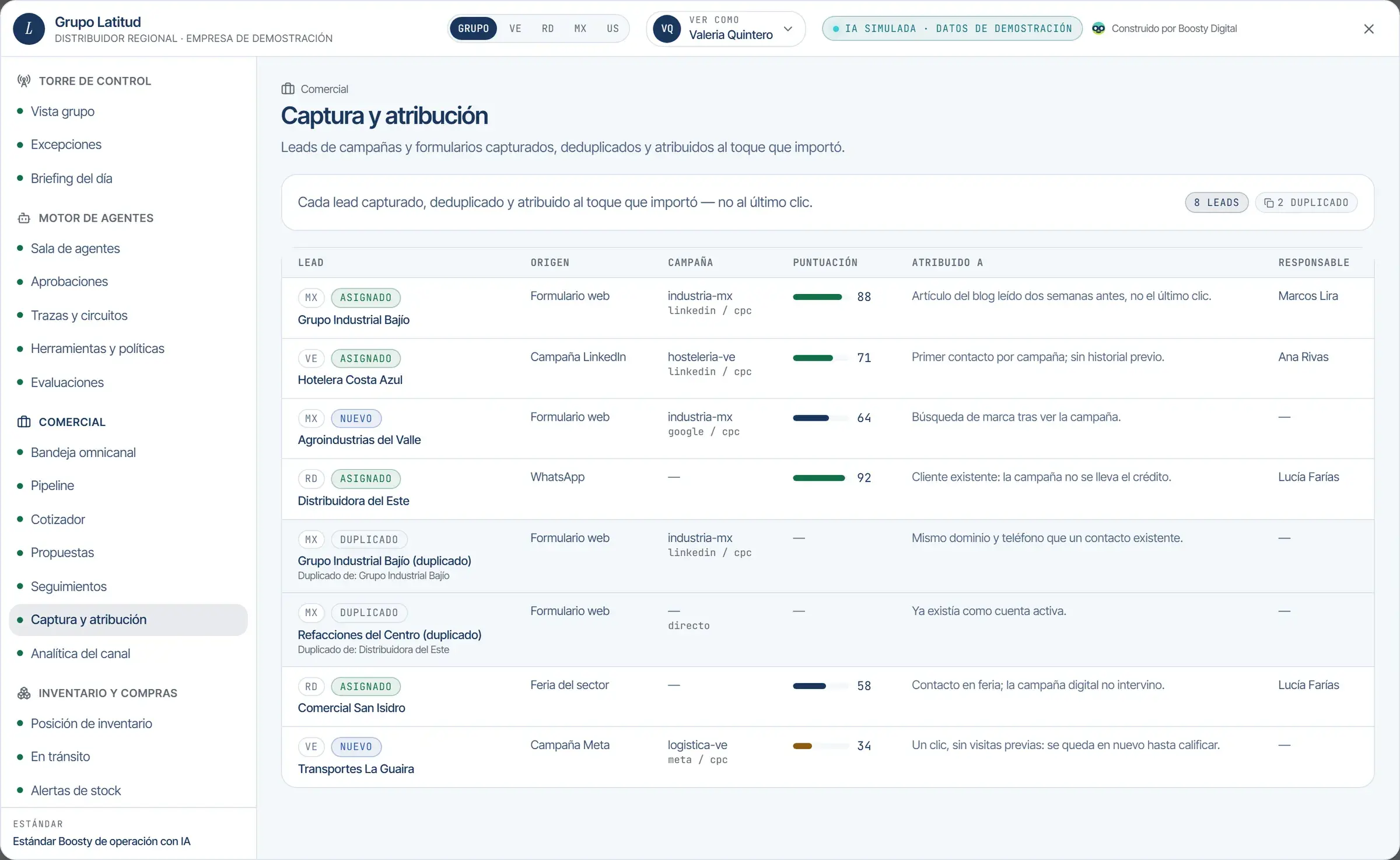Click the duplicate copy icon in badge
This screenshot has height=860, width=1400.
coord(1269,203)
